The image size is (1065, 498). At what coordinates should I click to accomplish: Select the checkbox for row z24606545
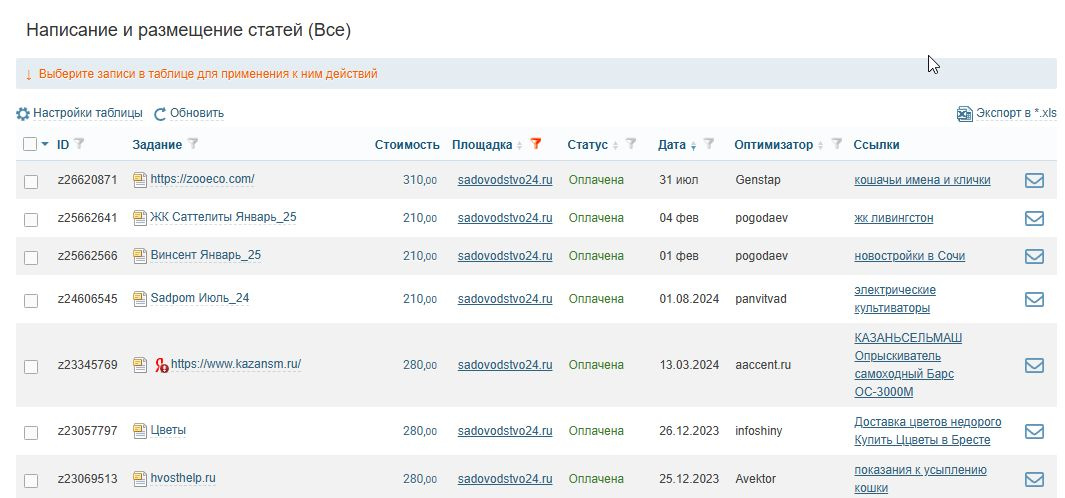click(x=31, y=300)
